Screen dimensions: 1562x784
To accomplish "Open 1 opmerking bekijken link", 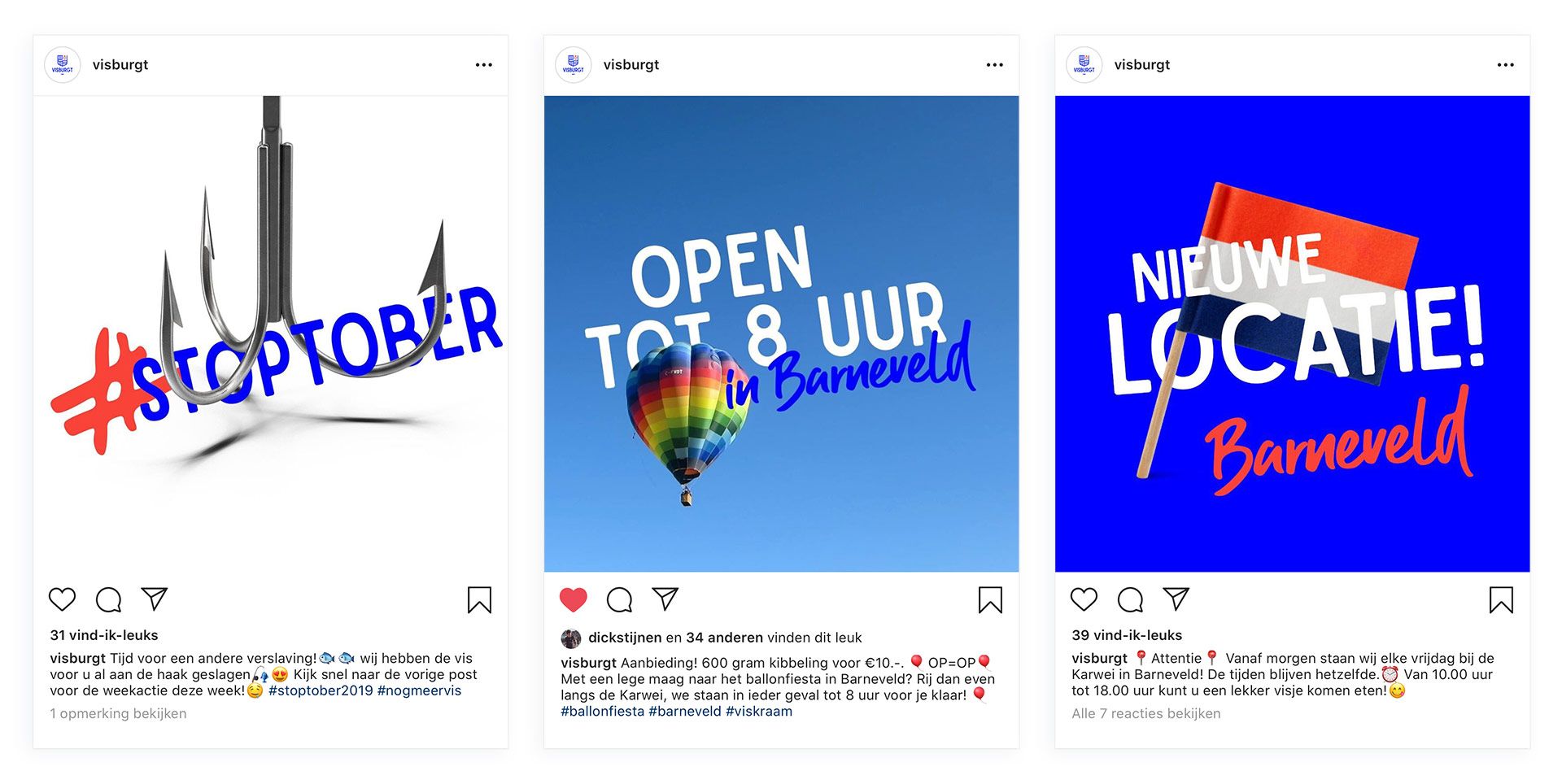I will click(x=118, y=713).
